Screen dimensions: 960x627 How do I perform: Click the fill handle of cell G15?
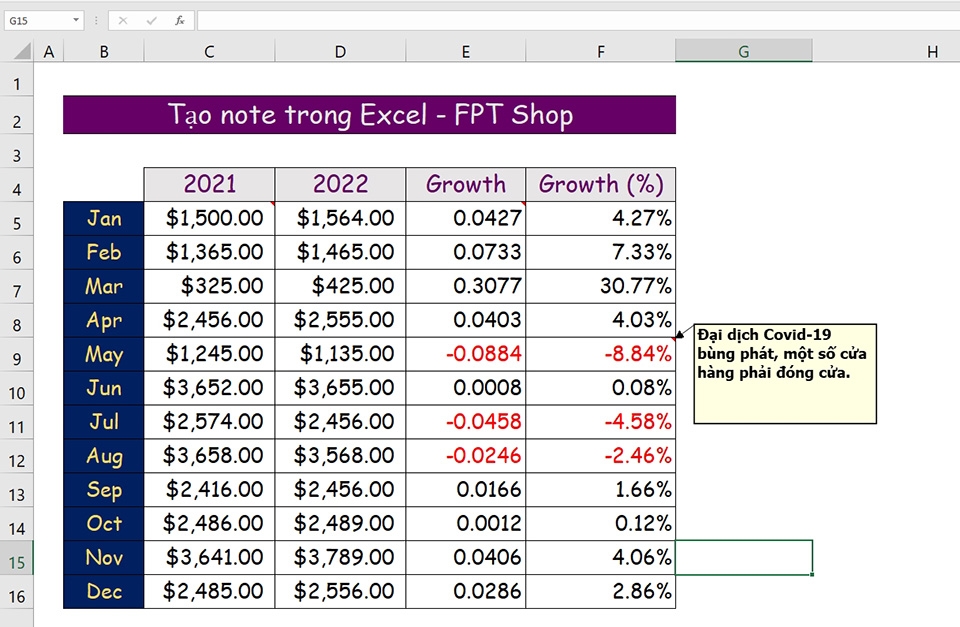(x=812, y=574)
